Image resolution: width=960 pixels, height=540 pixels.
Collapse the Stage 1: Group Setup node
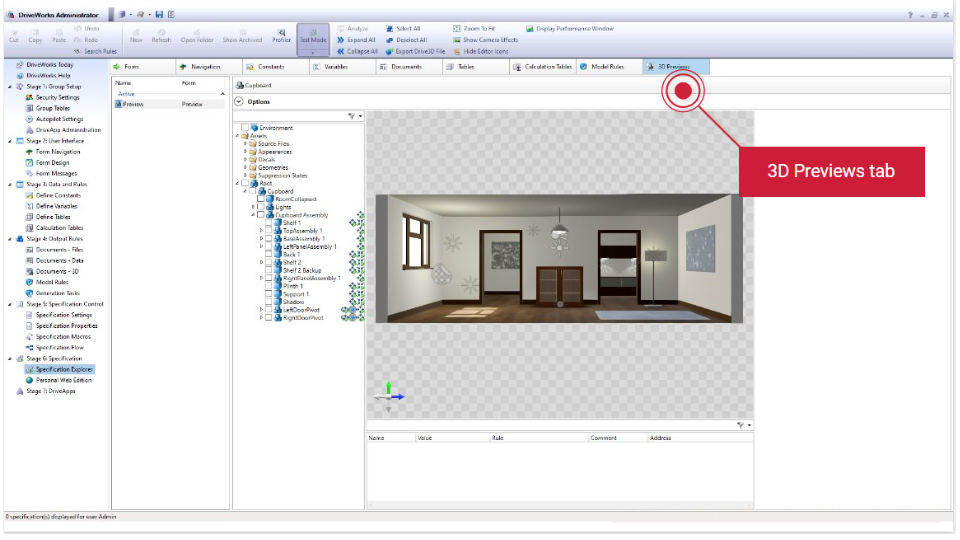[x=10, y=87]
